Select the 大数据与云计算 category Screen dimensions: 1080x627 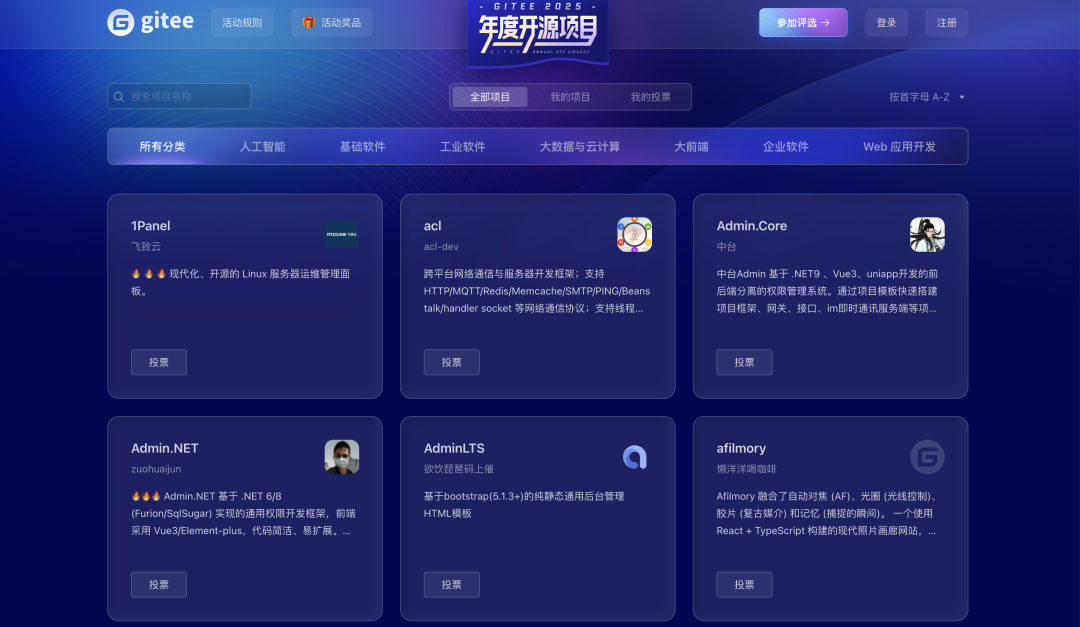[x=580, y=147]
